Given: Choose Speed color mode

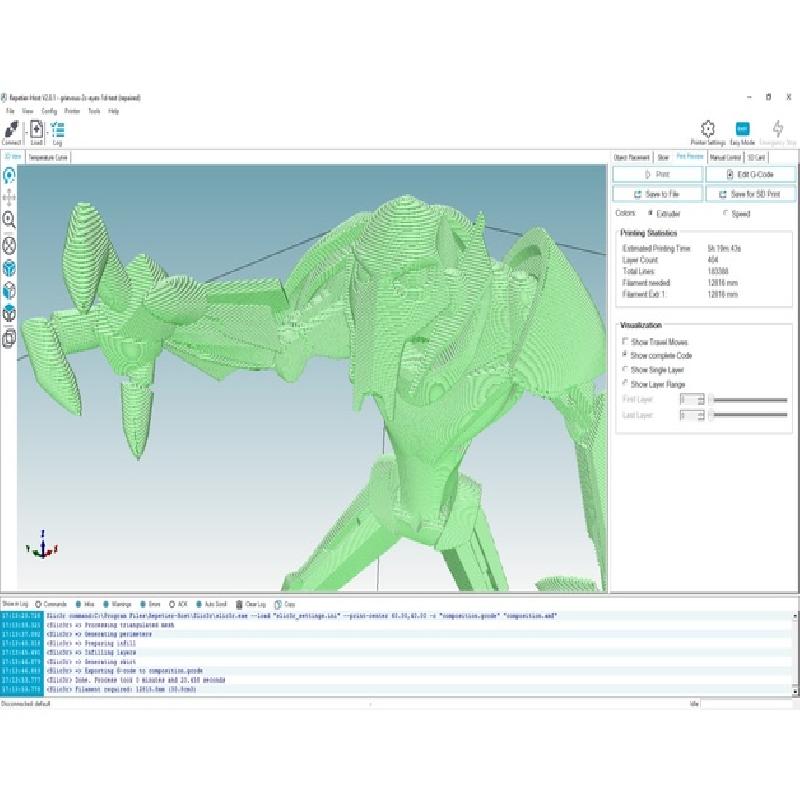Looking at the screenshot, I should point(725,213).
